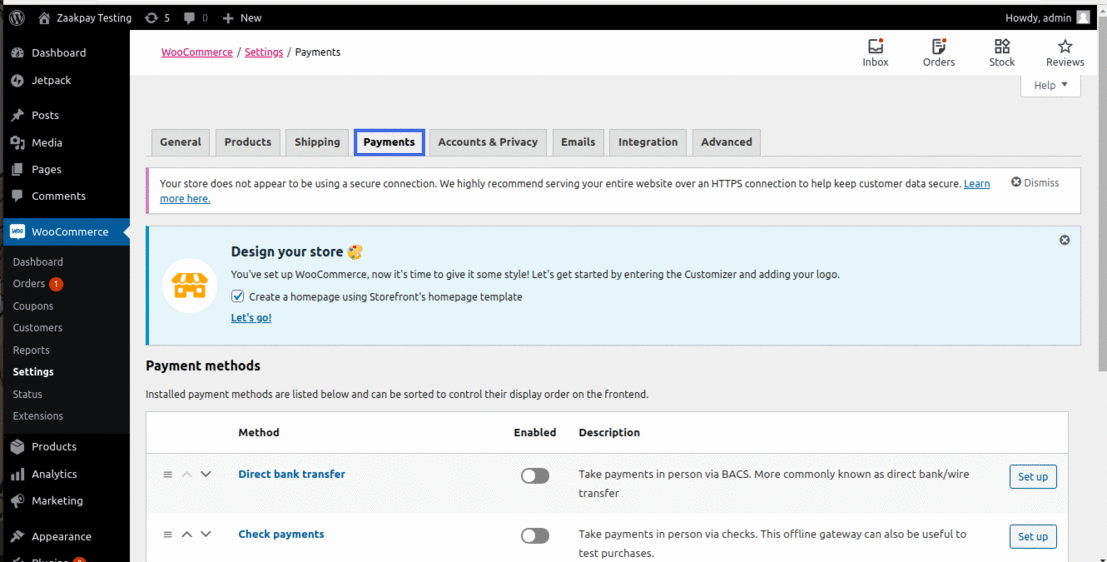The image size is (1107, 562).
Task: Open the Check payments method link
Action: [x=281, y=534]
